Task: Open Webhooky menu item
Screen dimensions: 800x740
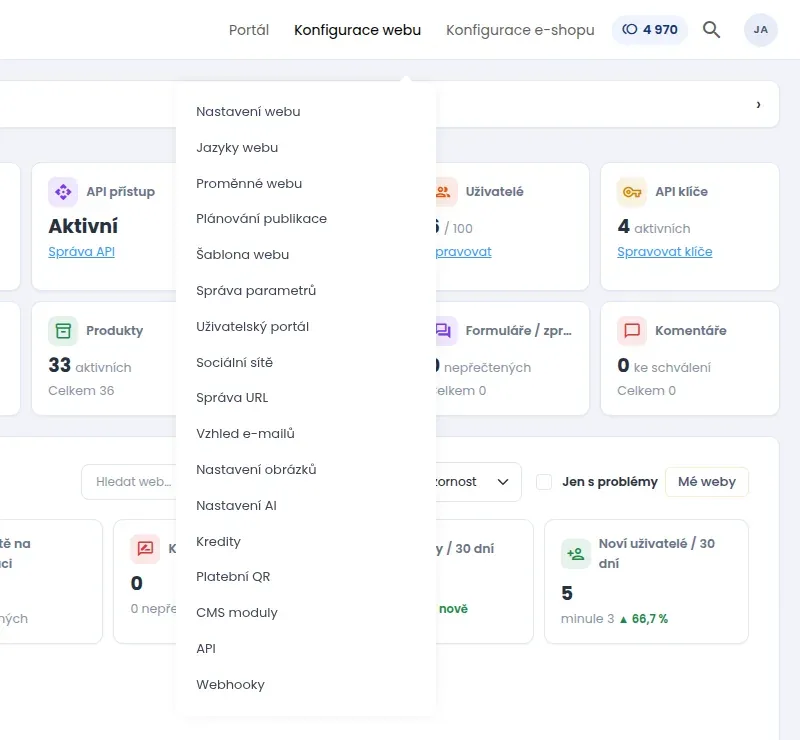Action: coord(230,684)
